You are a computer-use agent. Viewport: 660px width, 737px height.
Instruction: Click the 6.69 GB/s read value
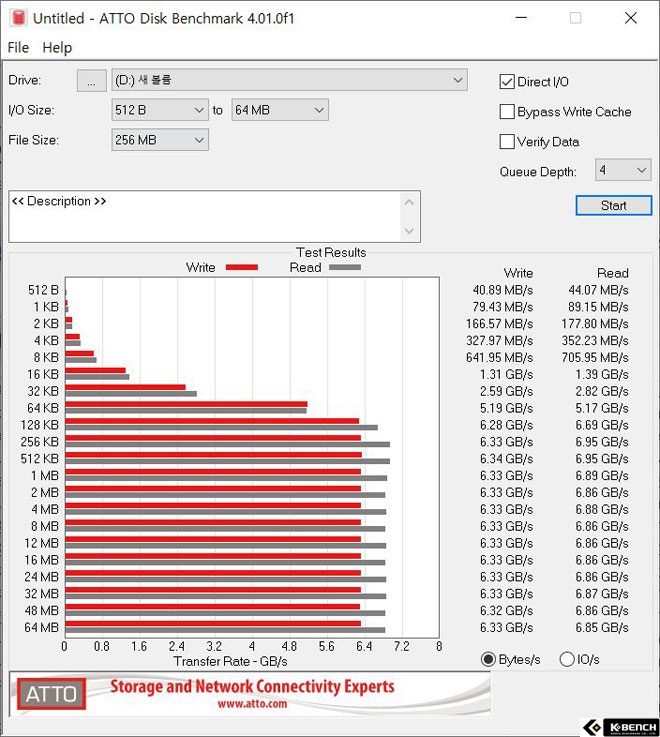(x=602, y=425)
